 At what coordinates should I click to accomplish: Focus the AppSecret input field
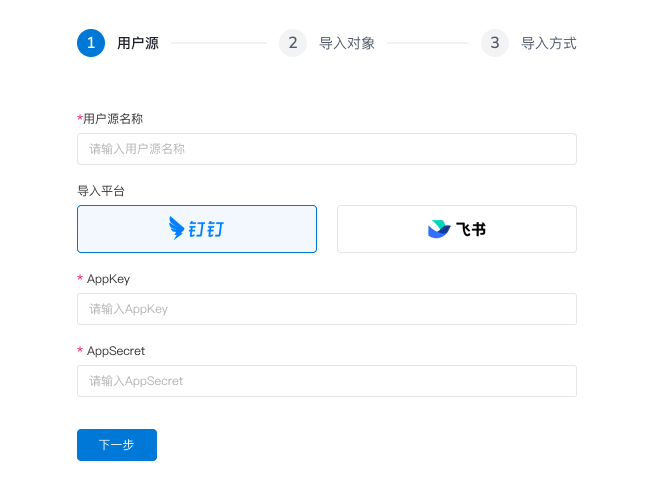pyautogui.click(x=327, y=381)
